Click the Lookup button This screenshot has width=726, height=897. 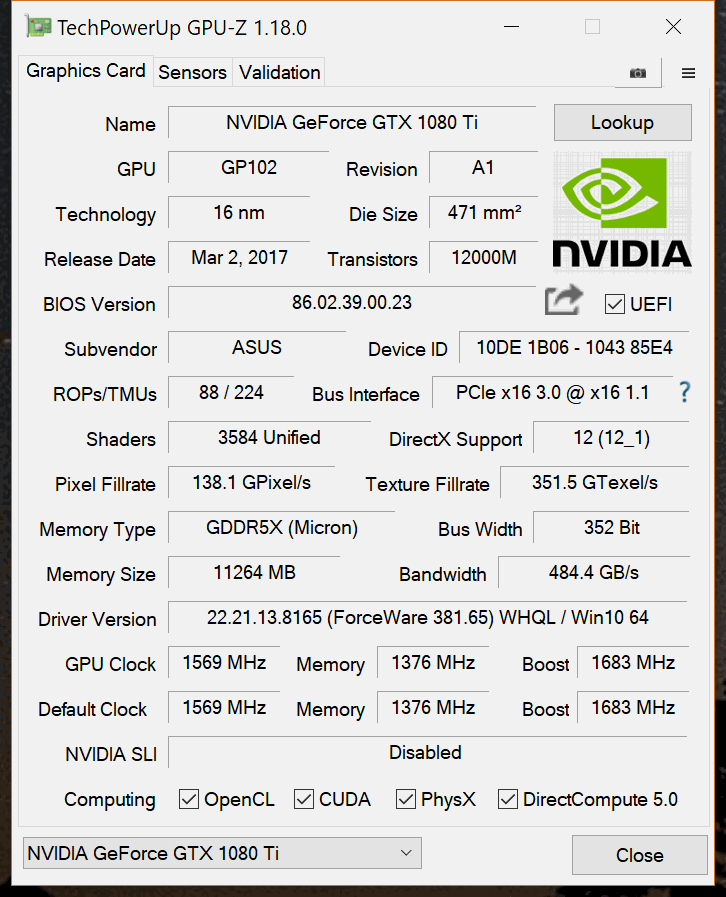622,122
